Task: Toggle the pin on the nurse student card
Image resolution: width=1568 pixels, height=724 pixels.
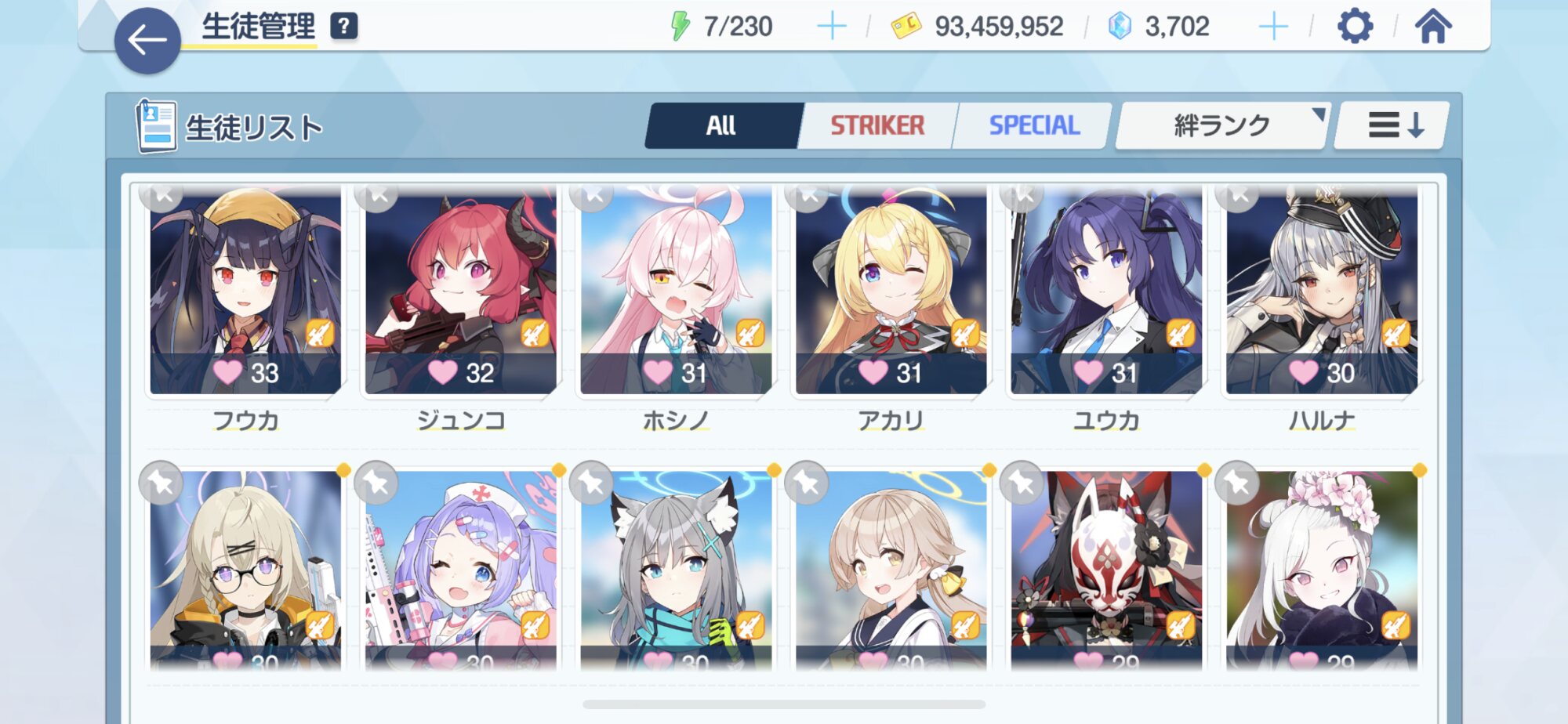Action: coord(376,483)
